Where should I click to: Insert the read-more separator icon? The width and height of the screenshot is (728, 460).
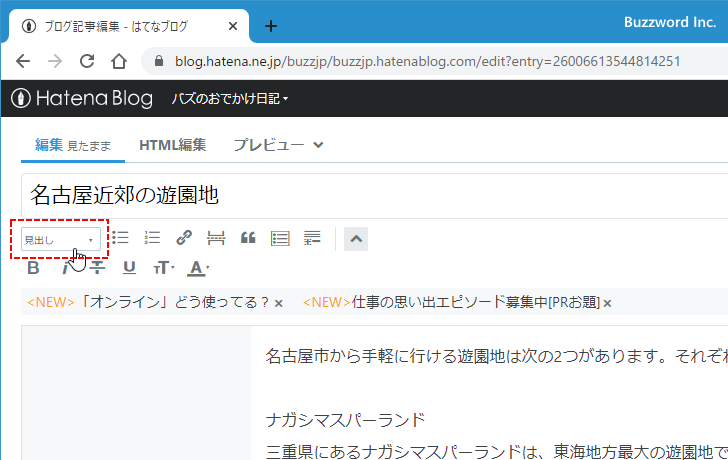(x=216, y=238)
